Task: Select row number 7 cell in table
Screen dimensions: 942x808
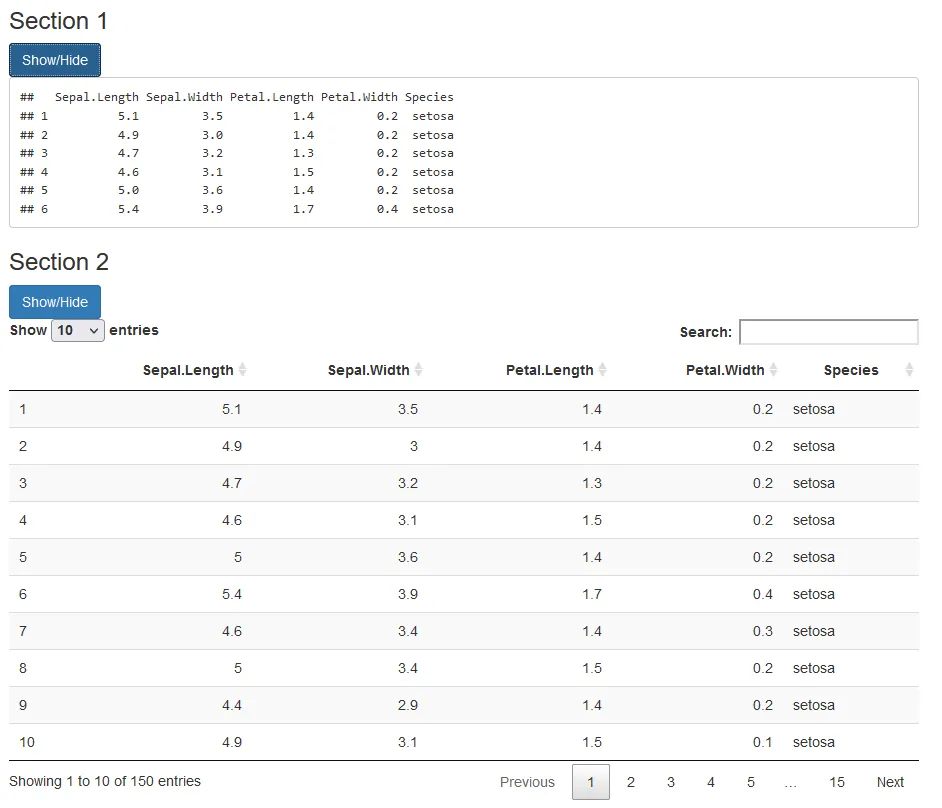Action: coord(23,631)
